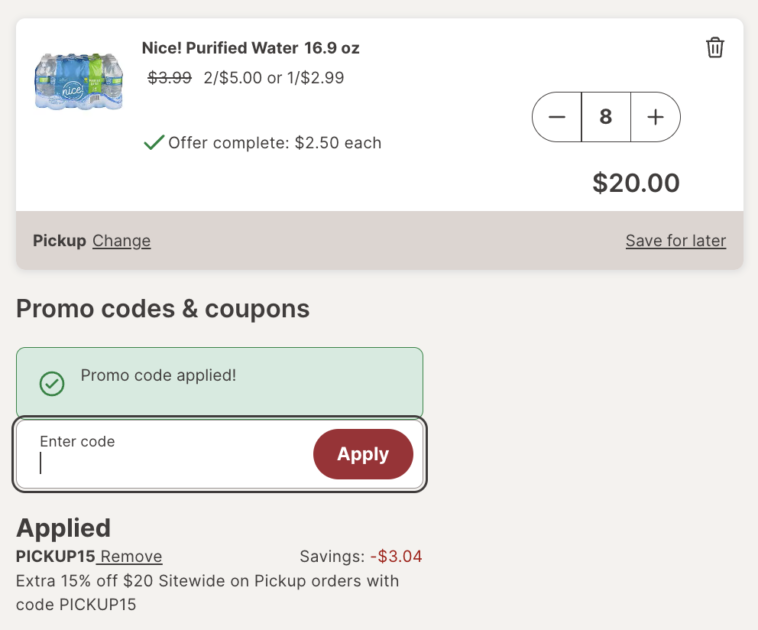Decrease quantity with the minus button
Viewport: 758px width, 630px height.
click(557, 117)
